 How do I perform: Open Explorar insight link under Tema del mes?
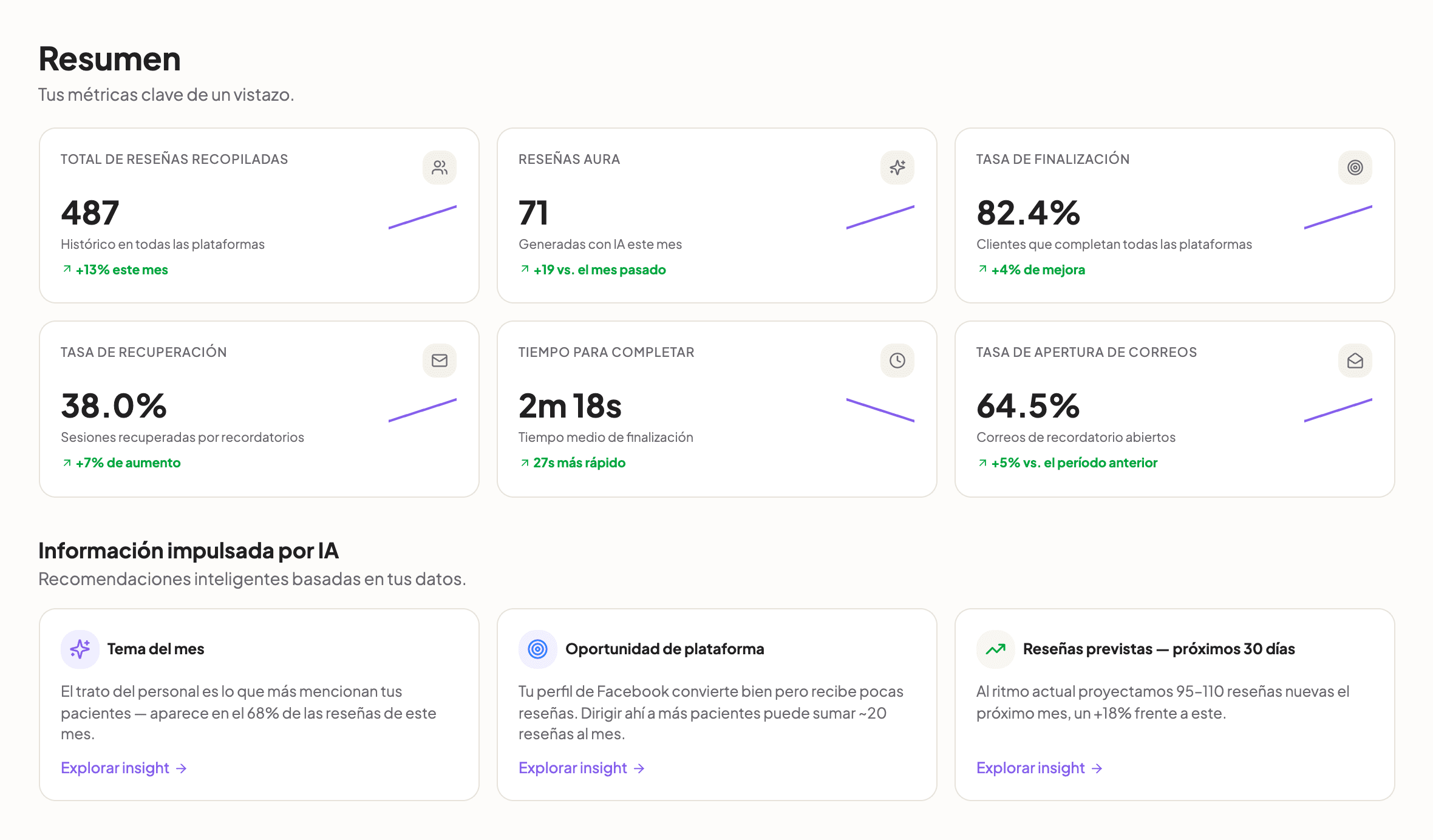[124, 768]
